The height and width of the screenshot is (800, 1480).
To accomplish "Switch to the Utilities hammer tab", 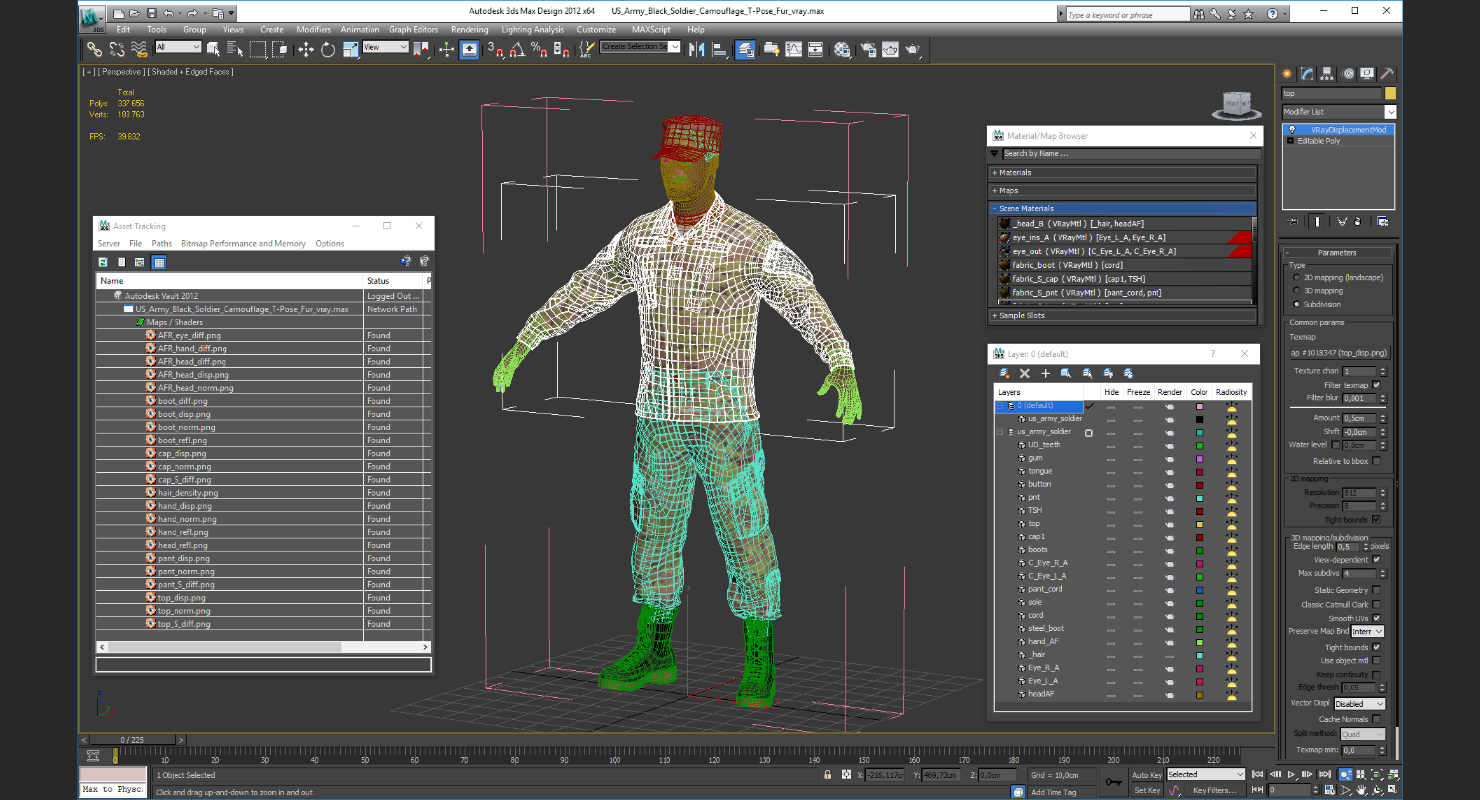I will 1386,74.
